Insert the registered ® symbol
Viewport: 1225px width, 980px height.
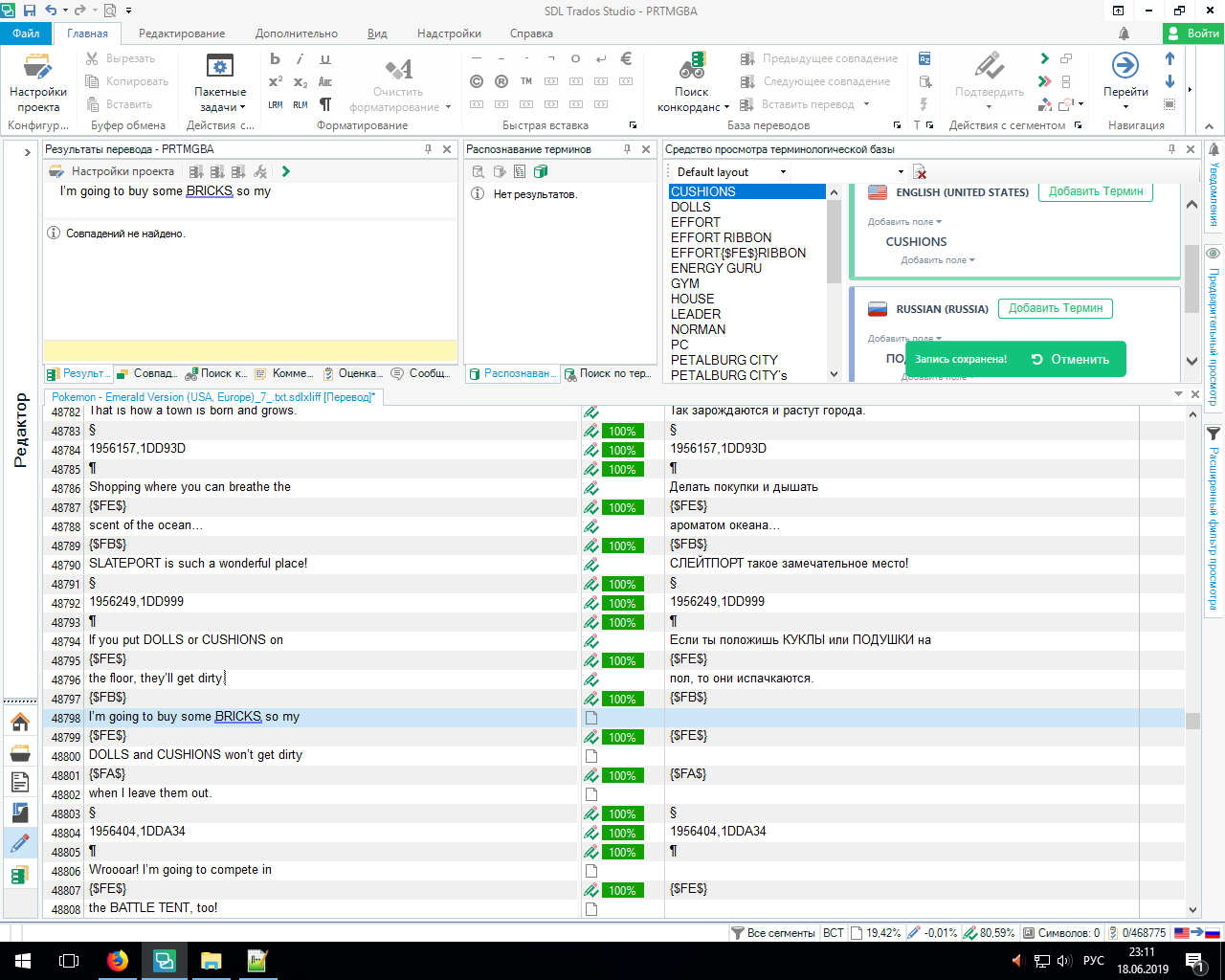tap(501, 81)
